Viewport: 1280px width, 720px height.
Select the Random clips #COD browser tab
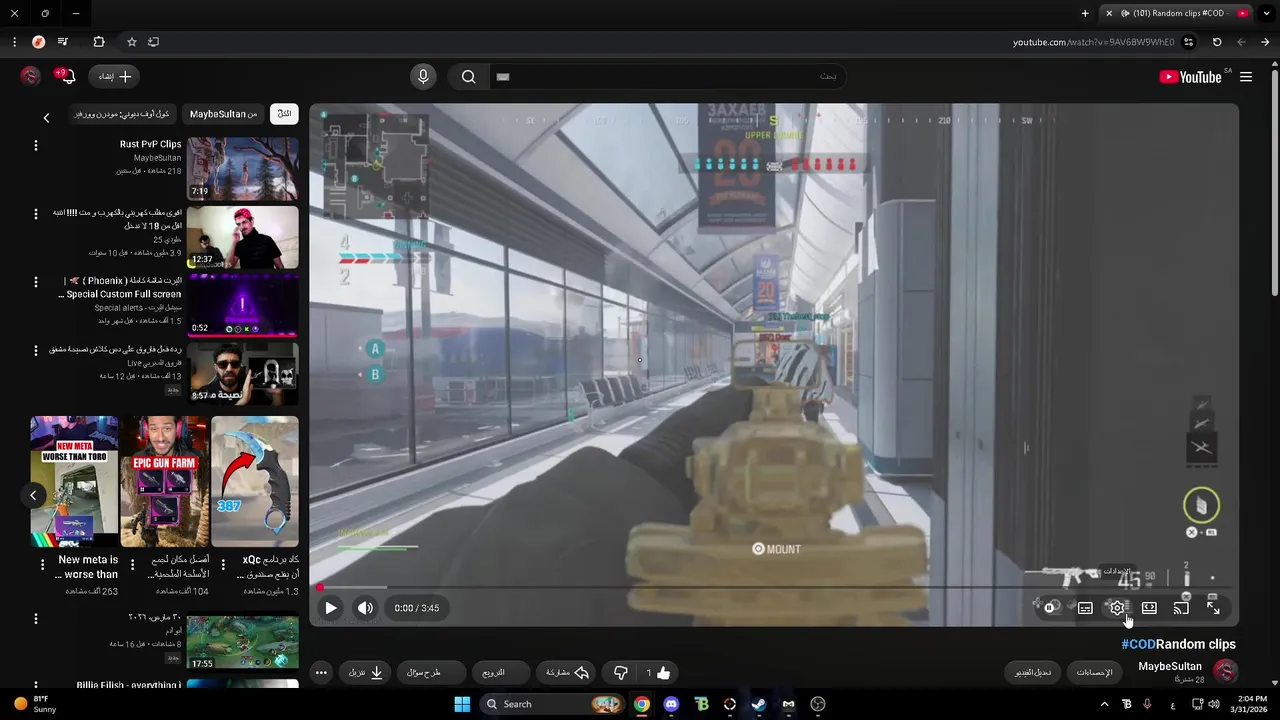[x=1176, y=13]
